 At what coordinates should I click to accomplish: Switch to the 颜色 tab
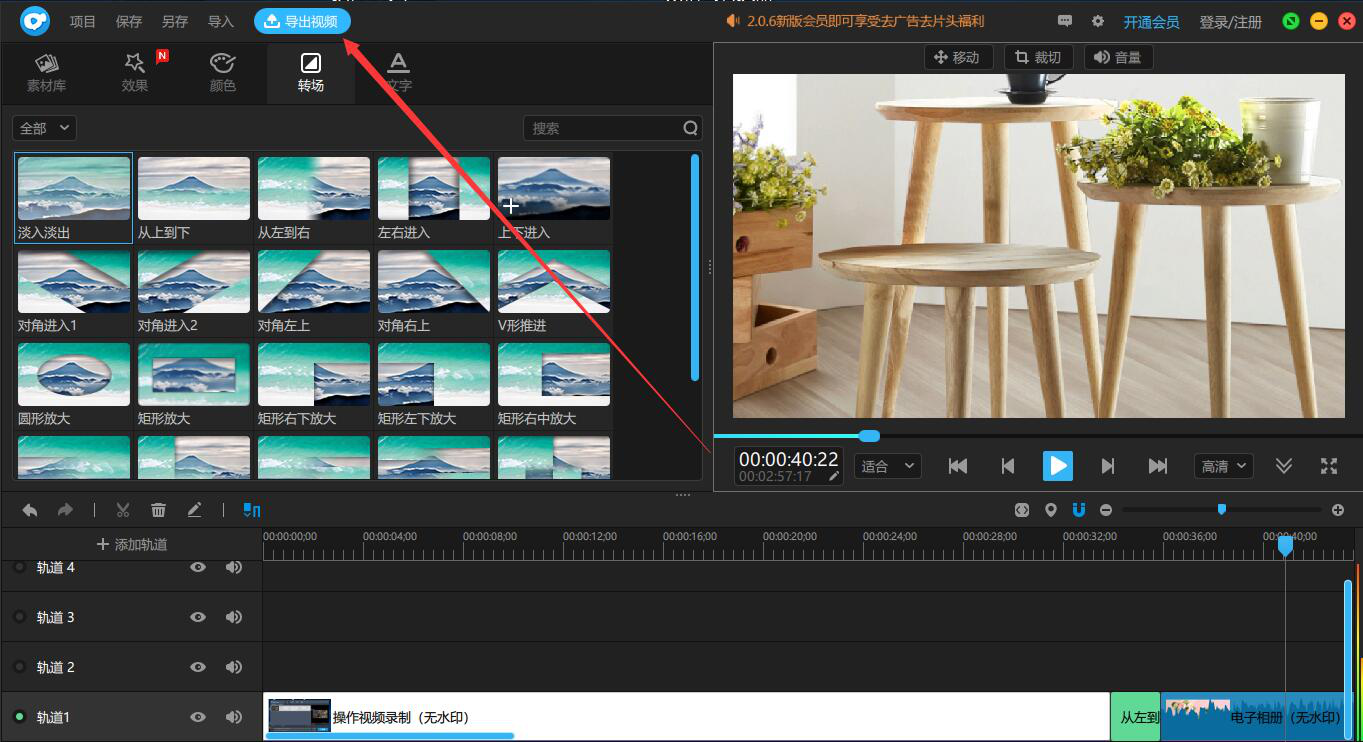222,74
